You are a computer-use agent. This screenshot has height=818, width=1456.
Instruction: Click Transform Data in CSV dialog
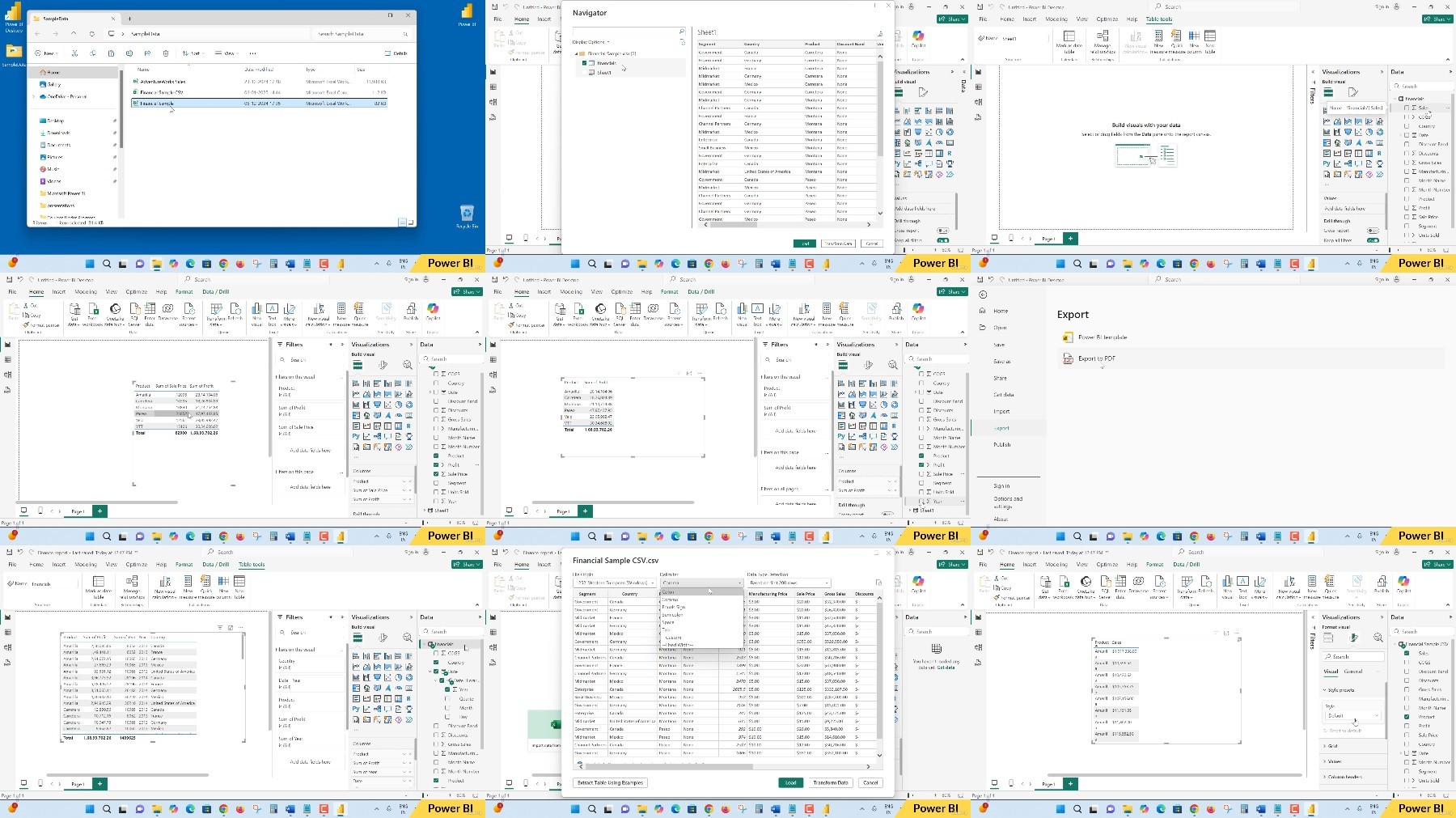831,782
